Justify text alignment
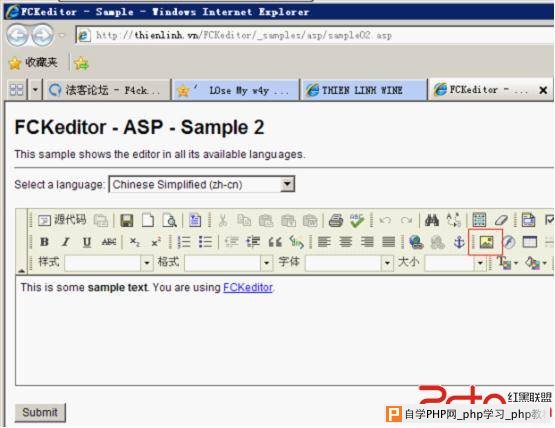Image resolution: width=555 pixels, height=428 pixels. click(x=389, y=242)
